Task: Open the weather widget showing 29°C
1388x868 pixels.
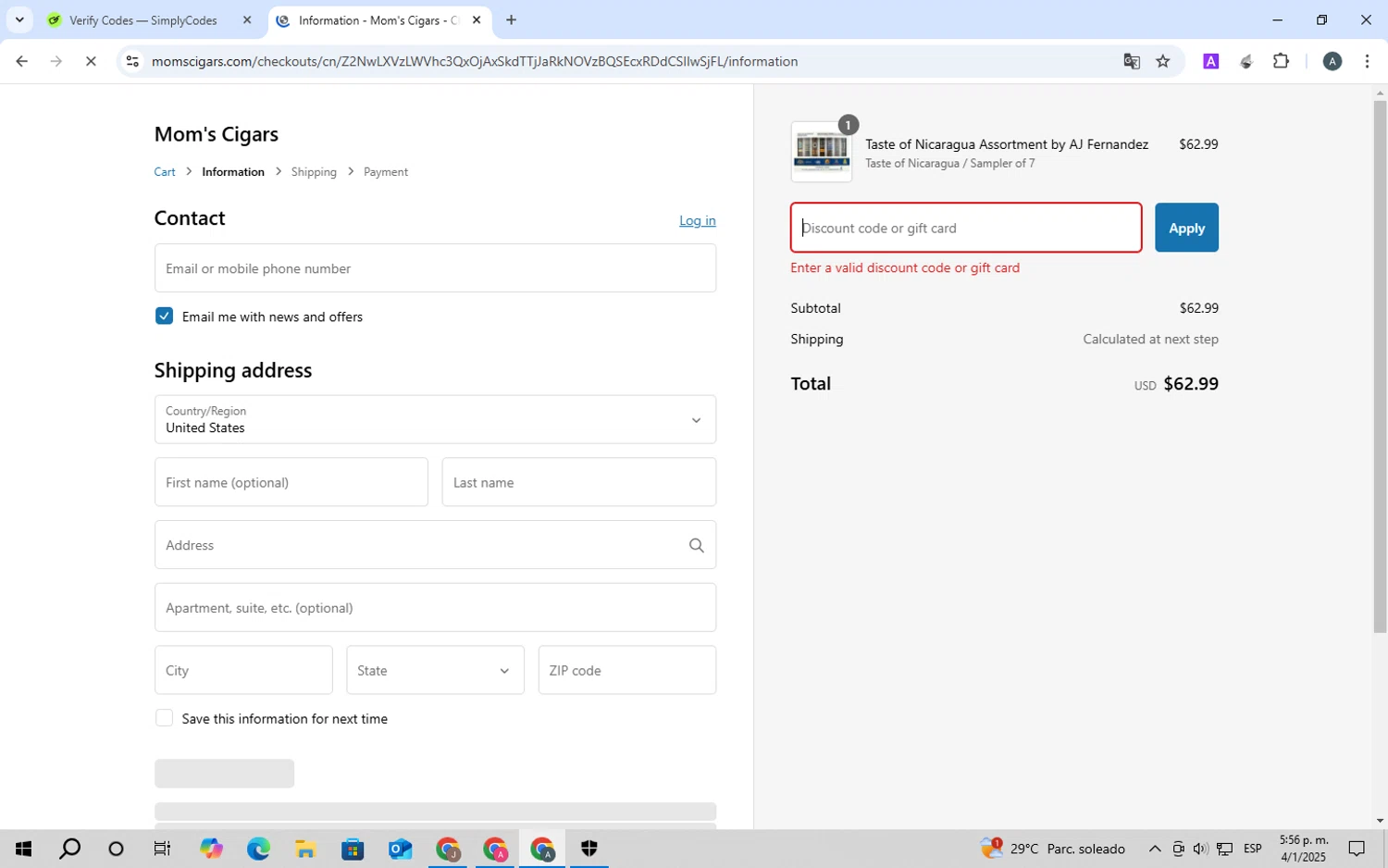Action: pos(1053,849)
